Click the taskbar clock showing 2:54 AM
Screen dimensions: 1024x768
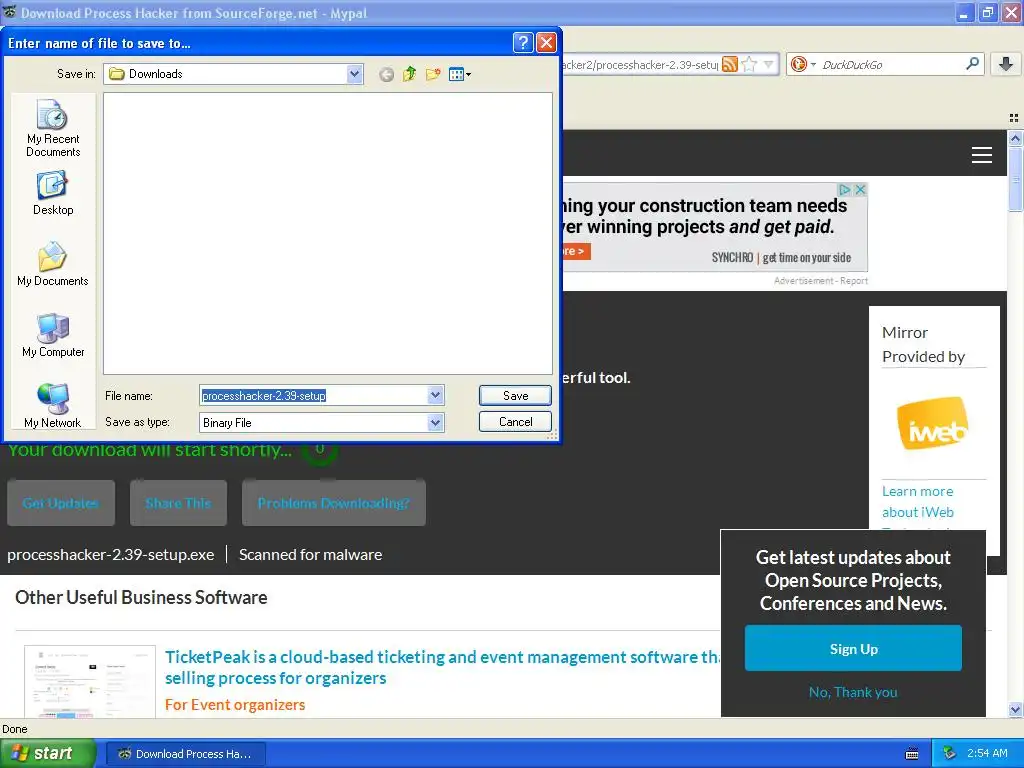coord(987,754)
